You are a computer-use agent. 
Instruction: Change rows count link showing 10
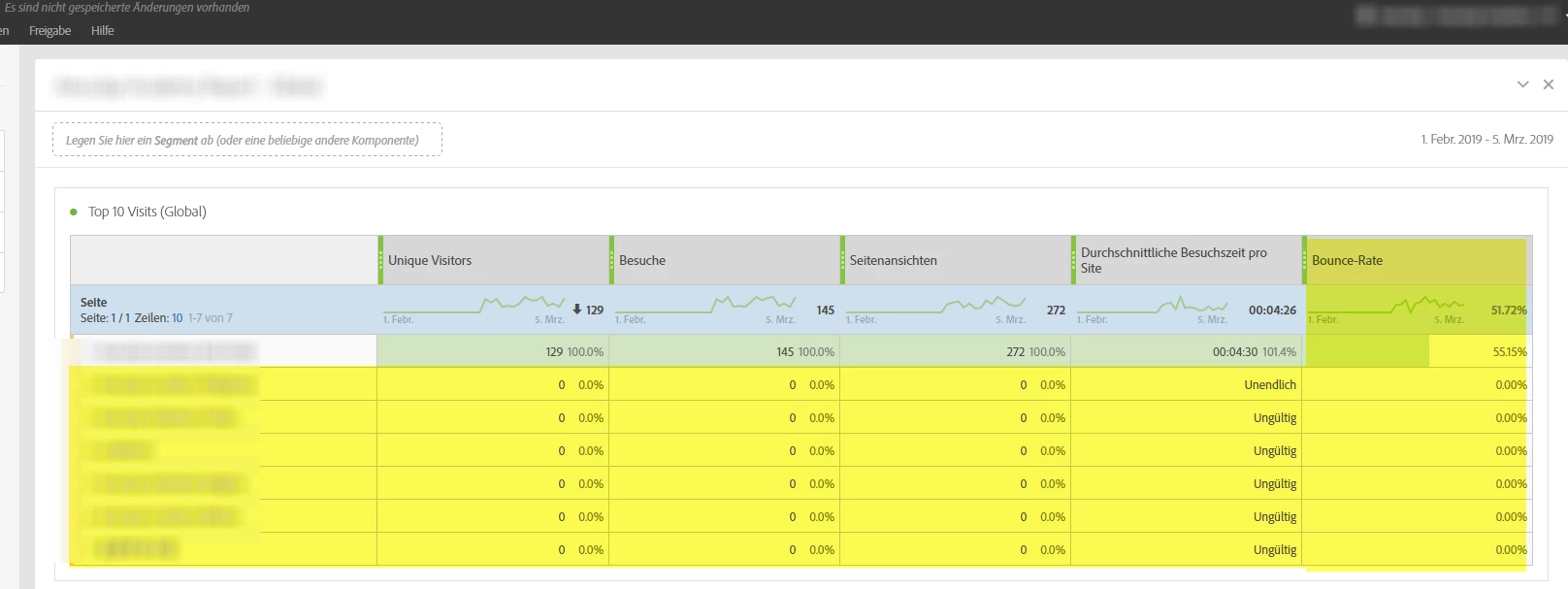tap(178, 318)
